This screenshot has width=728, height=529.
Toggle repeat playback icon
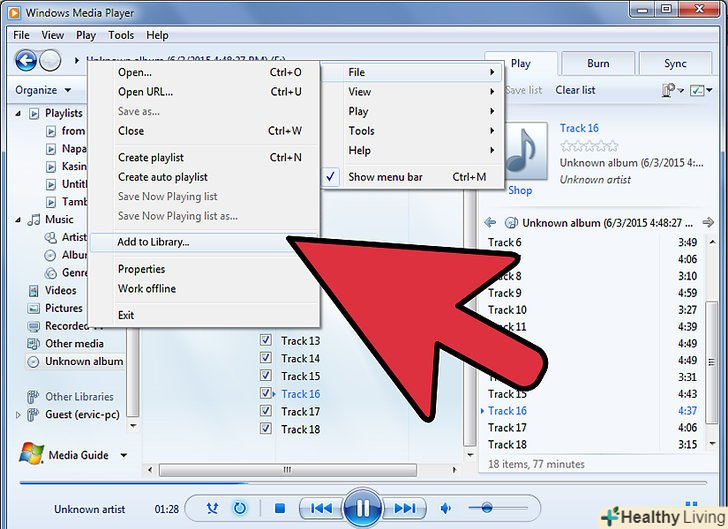click(x=240, y=509)
